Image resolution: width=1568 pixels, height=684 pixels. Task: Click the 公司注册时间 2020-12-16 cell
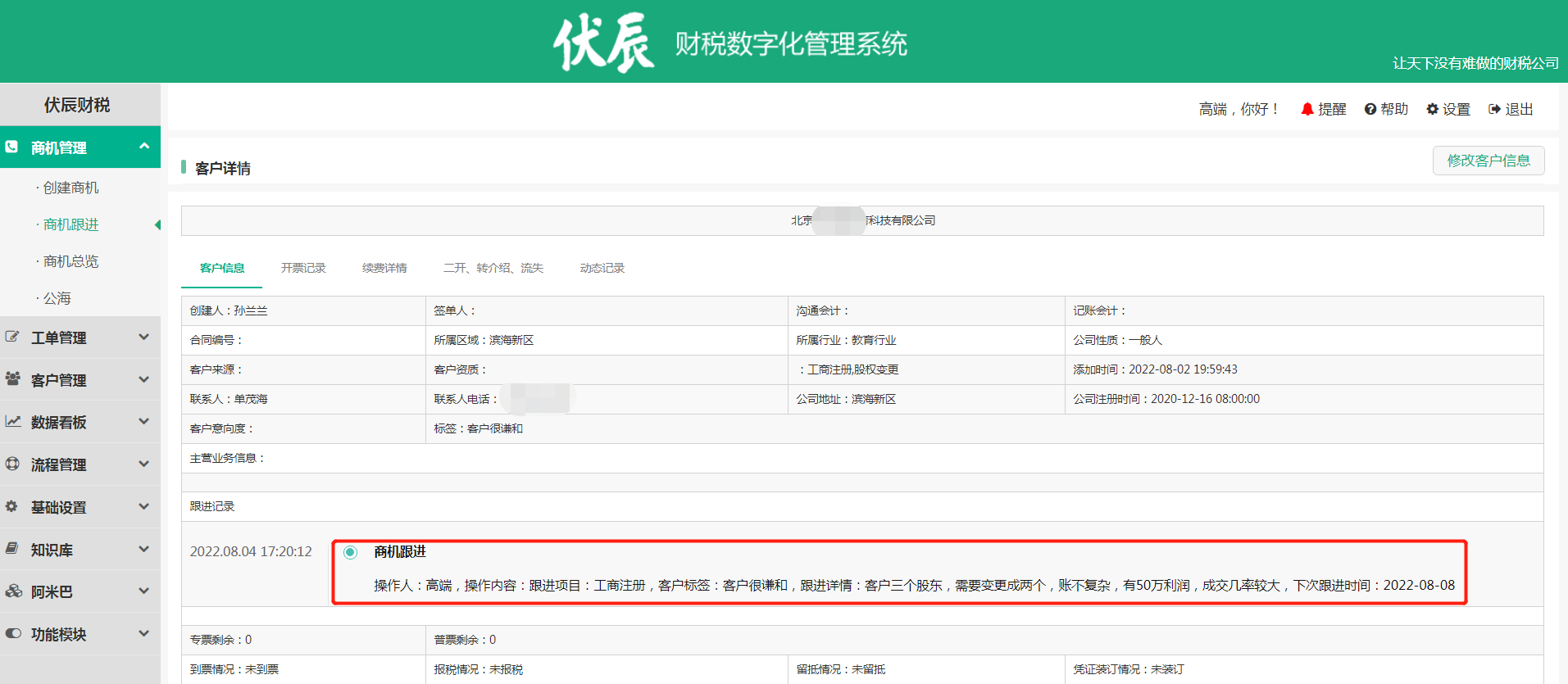pyautogui.click(x=1304, y=399)
